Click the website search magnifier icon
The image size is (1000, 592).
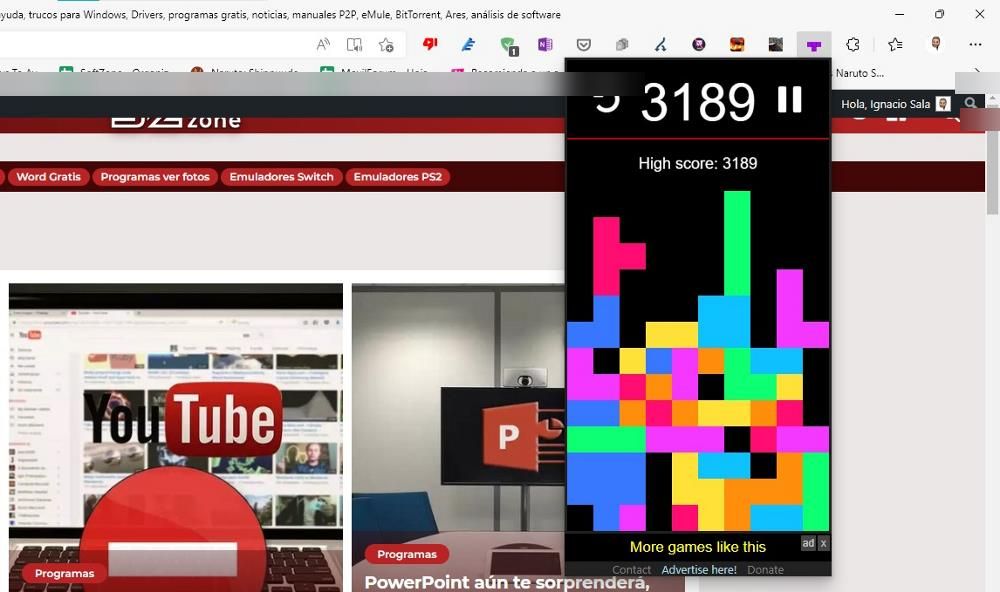pos(970,103)
